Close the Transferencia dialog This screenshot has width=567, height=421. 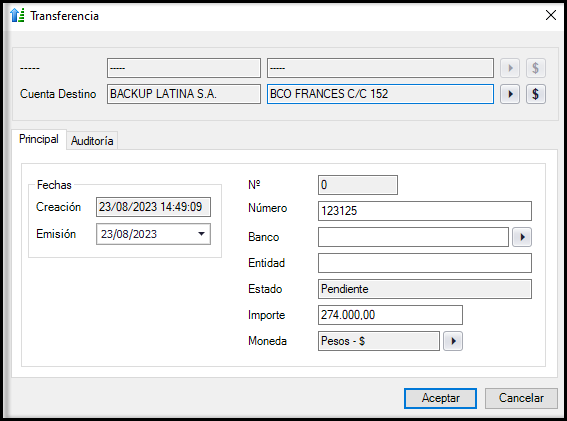click(x=551, y=15)
